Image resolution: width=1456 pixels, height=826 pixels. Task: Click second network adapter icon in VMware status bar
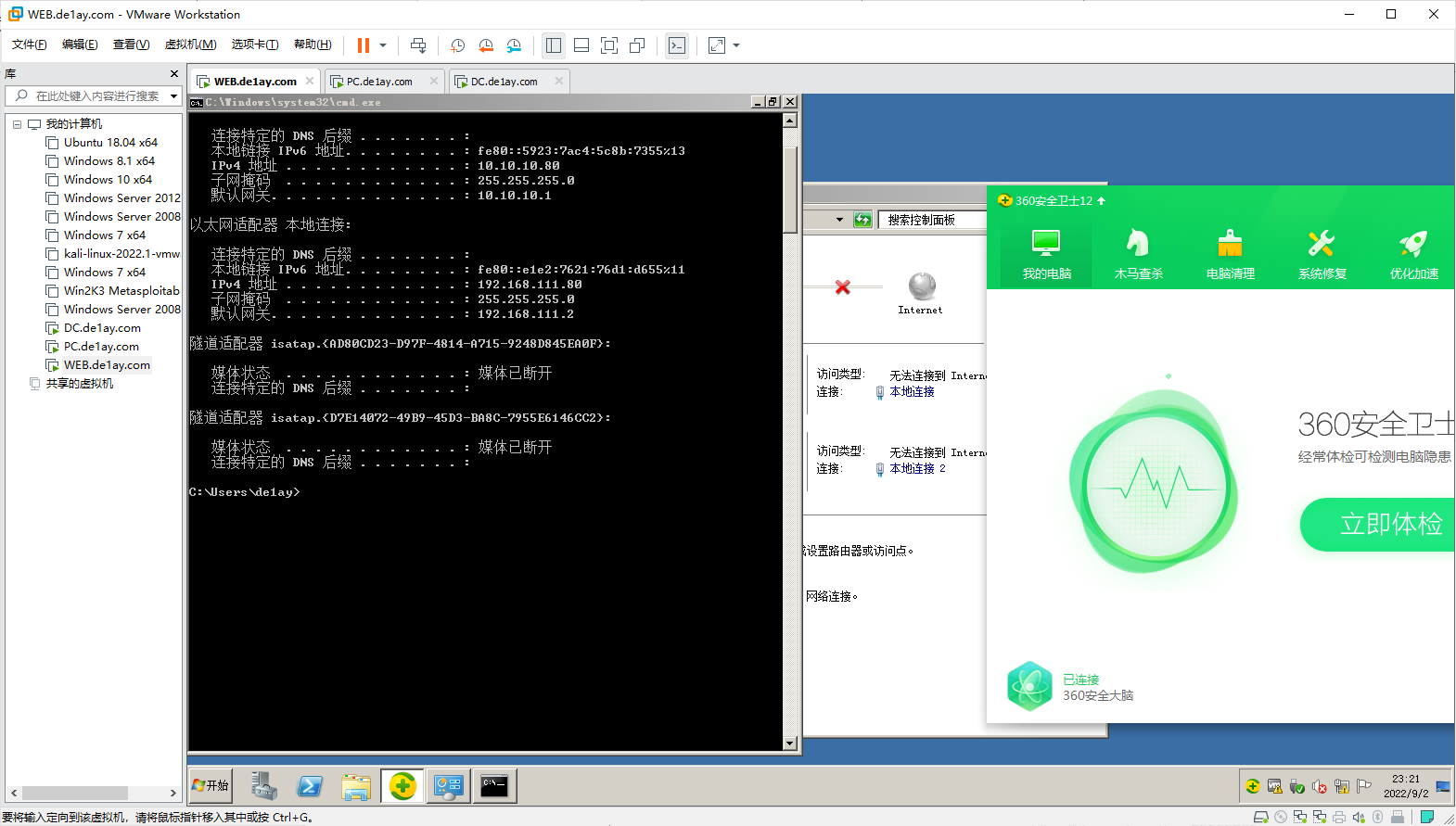pos(1320,817)
